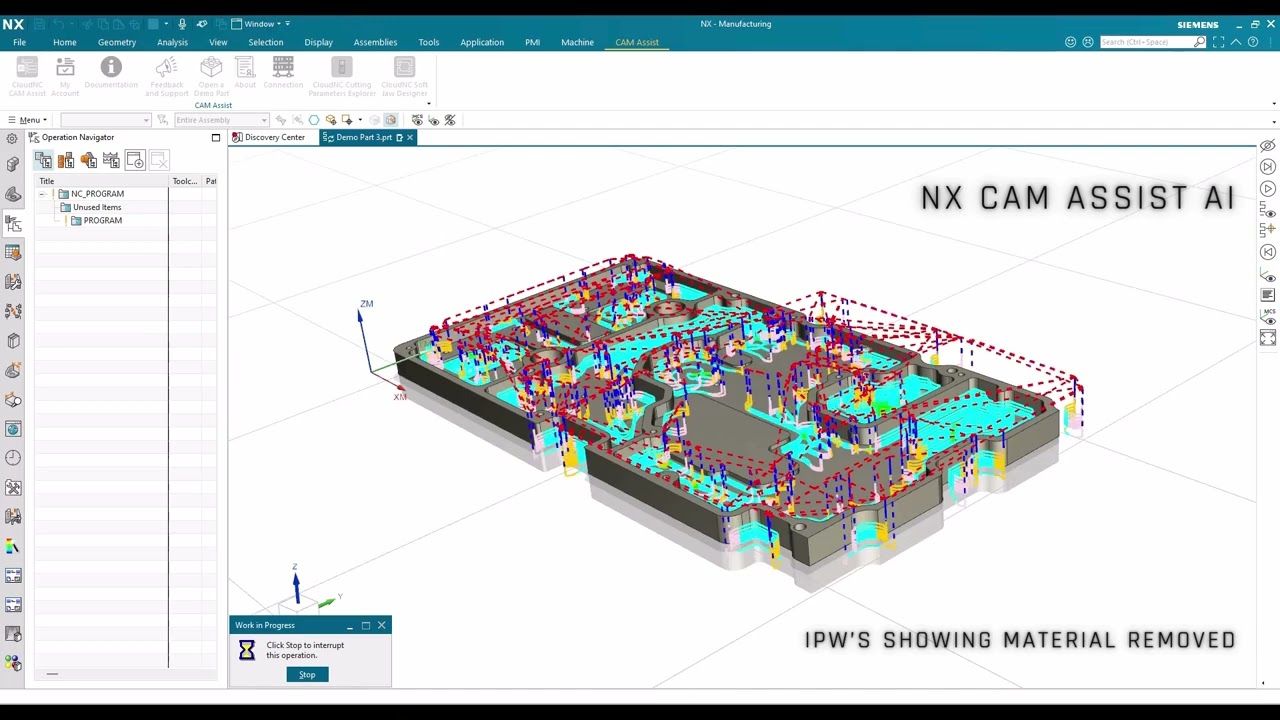Open the settings gear in resource bar
The image size is (1280, 720).
click(12, 138)
